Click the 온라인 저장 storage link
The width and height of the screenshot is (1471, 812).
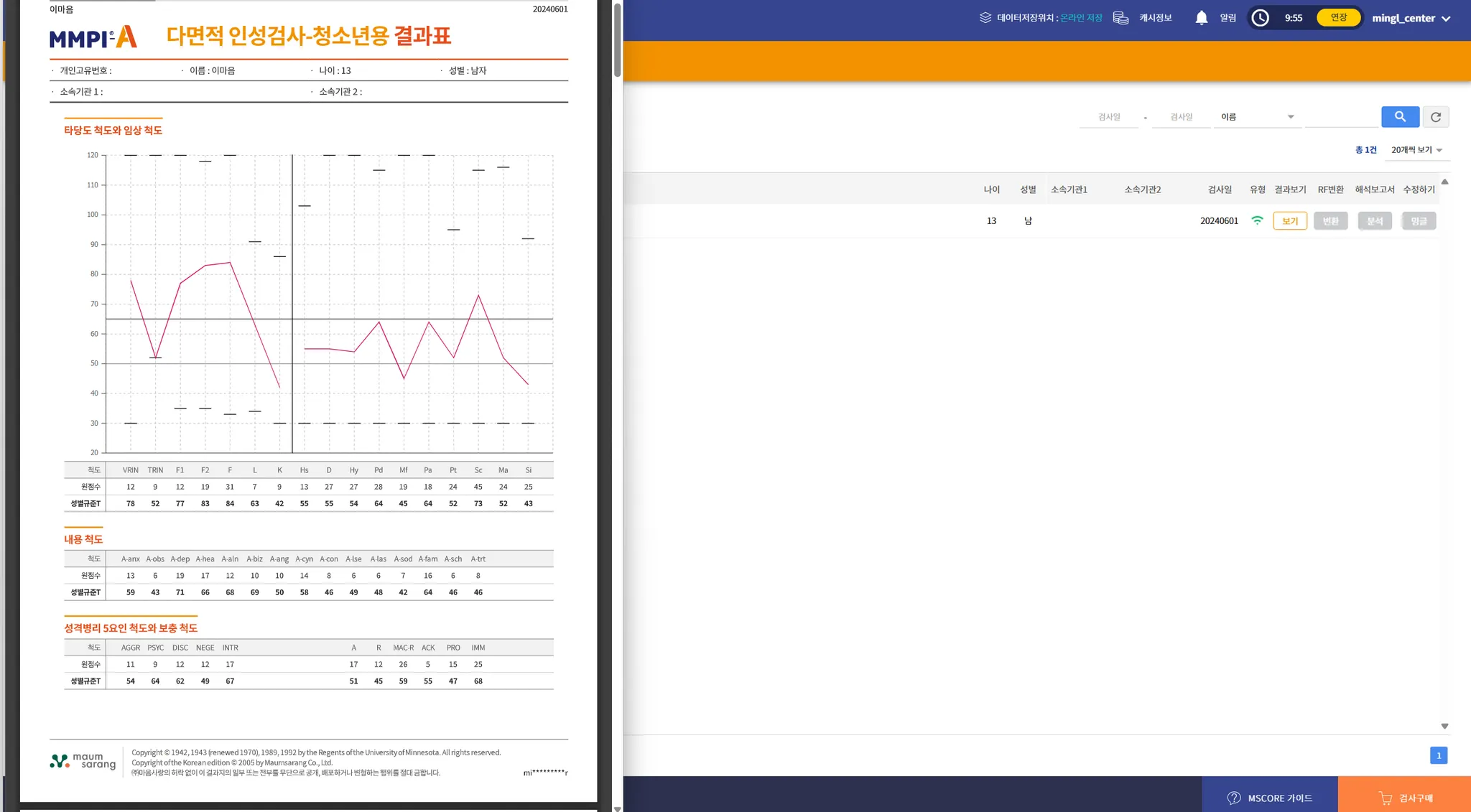point(1081,18)
